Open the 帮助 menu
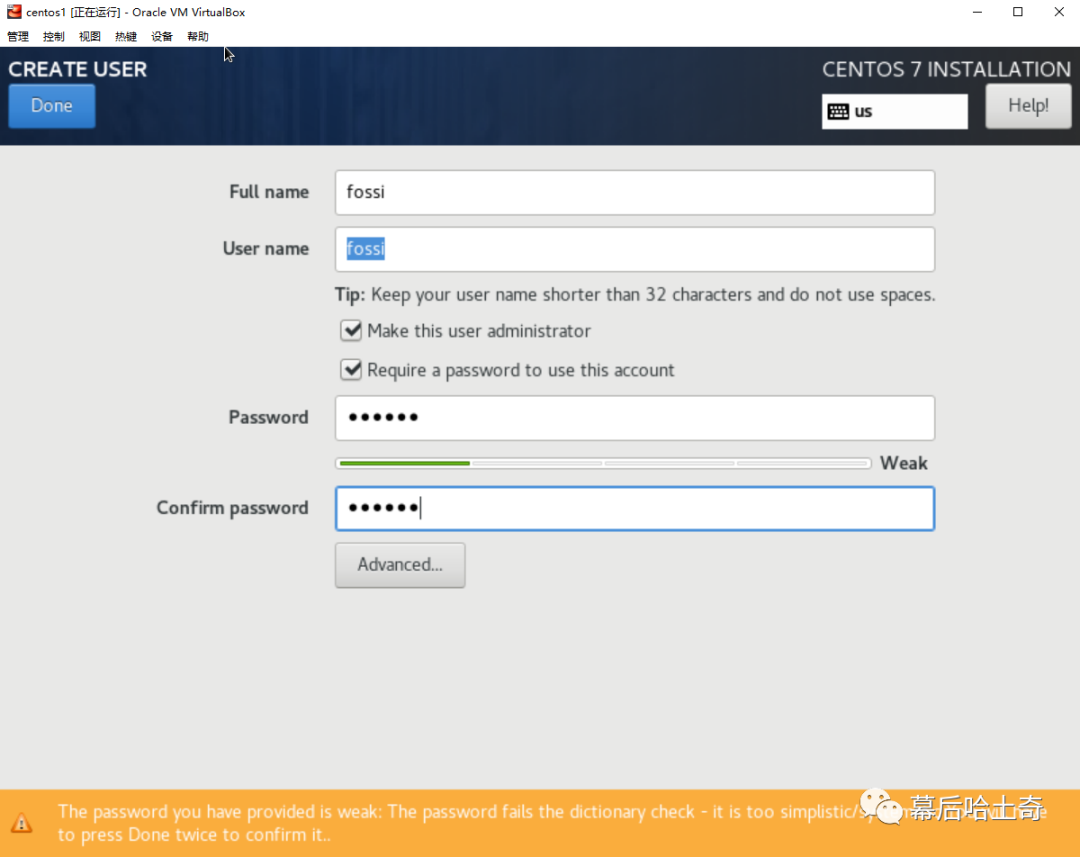1080x857 pixels. pyautogui.click(x=198, y=37)
